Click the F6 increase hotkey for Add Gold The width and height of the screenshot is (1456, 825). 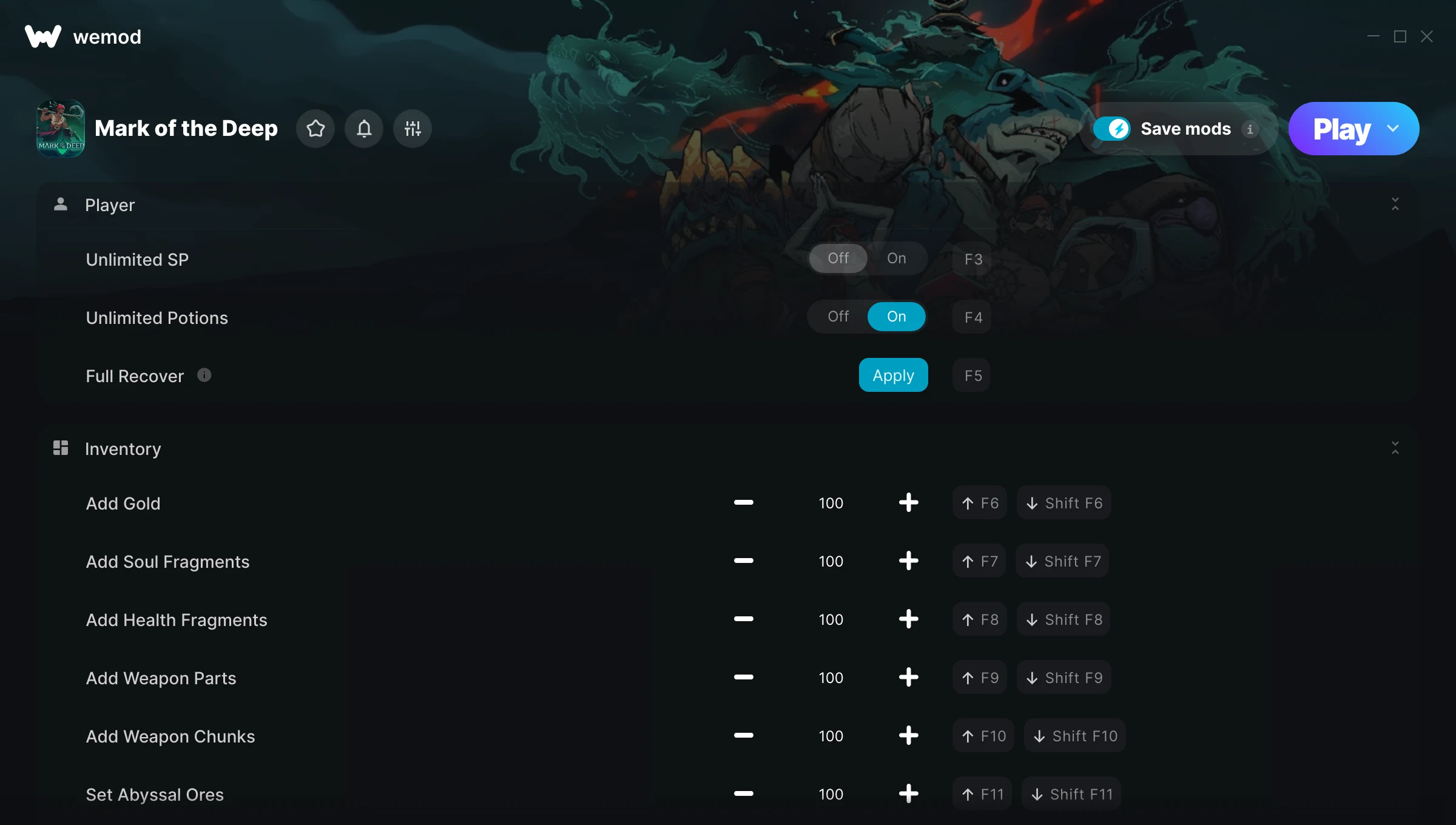(980, 503)
